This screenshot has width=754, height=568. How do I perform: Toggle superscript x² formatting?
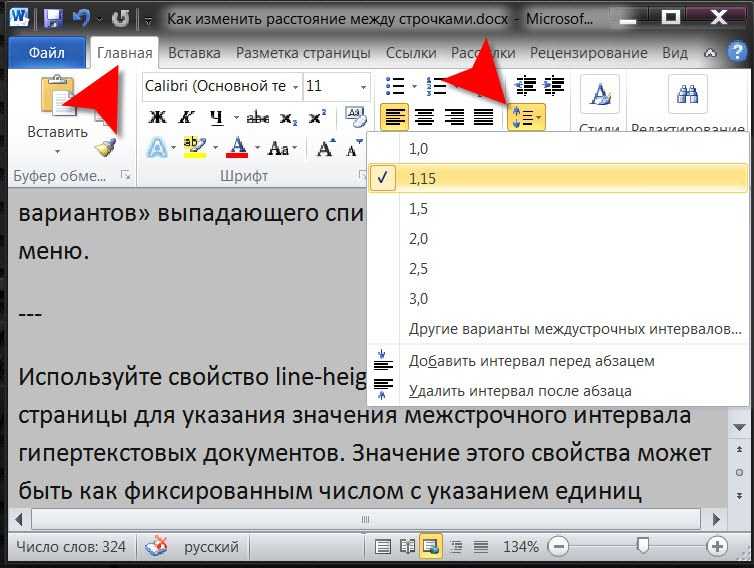317,117
